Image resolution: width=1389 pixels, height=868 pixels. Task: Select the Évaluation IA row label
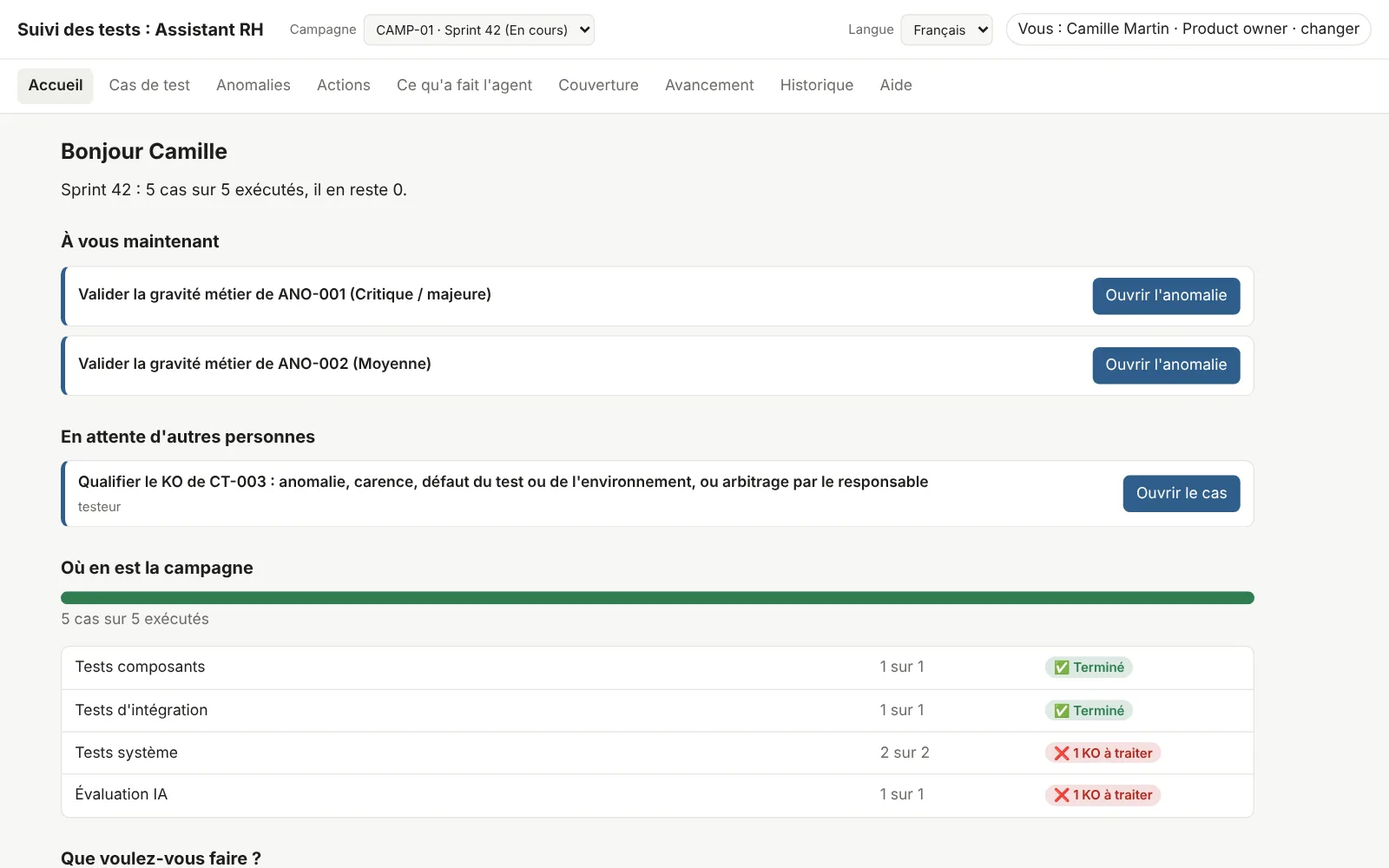pyautogui.click(x=121, y=794)
